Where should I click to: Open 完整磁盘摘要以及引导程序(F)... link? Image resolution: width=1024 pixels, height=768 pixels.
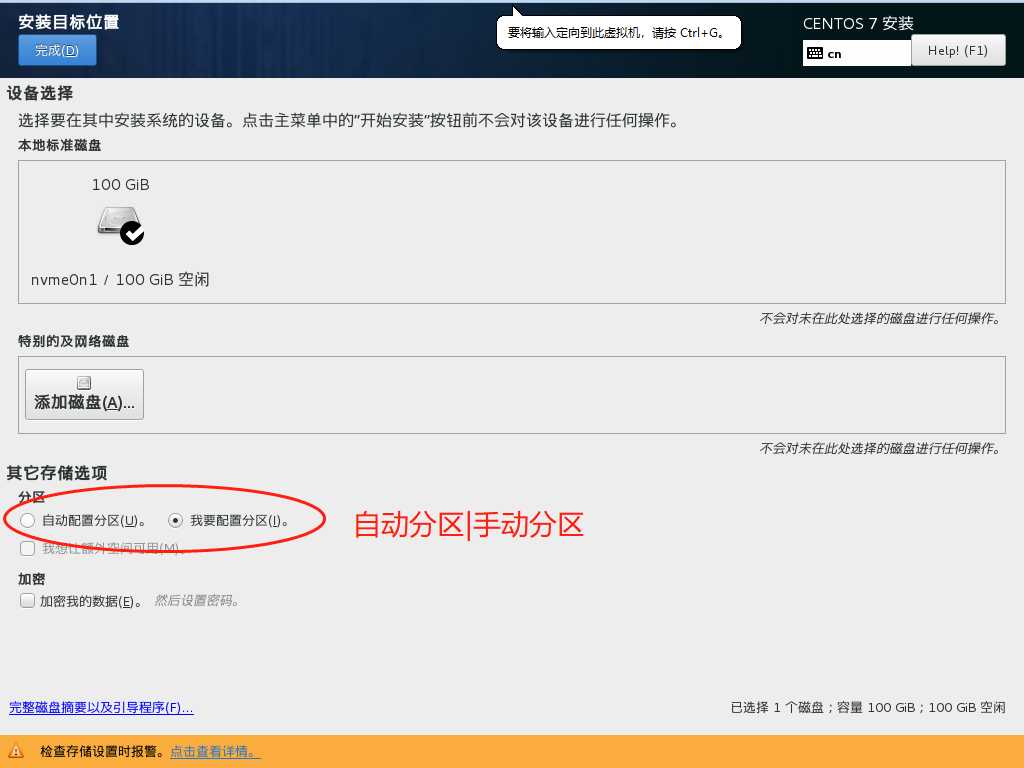click(101, 707)
